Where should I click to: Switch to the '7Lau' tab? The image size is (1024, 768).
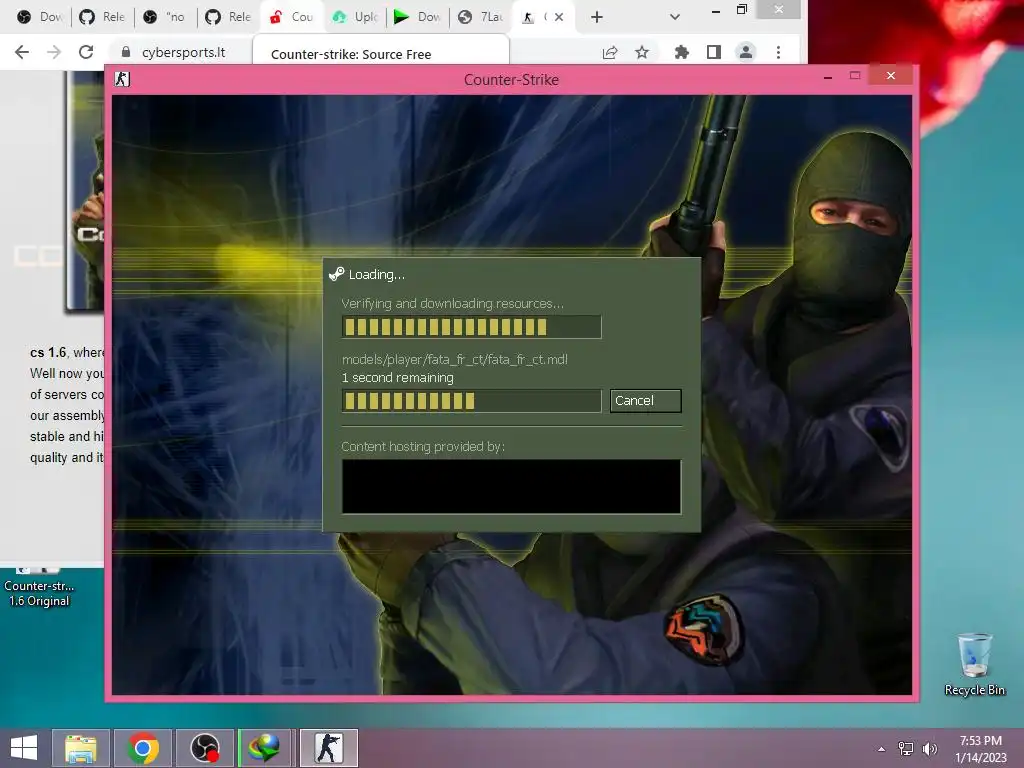coord(480,17)
